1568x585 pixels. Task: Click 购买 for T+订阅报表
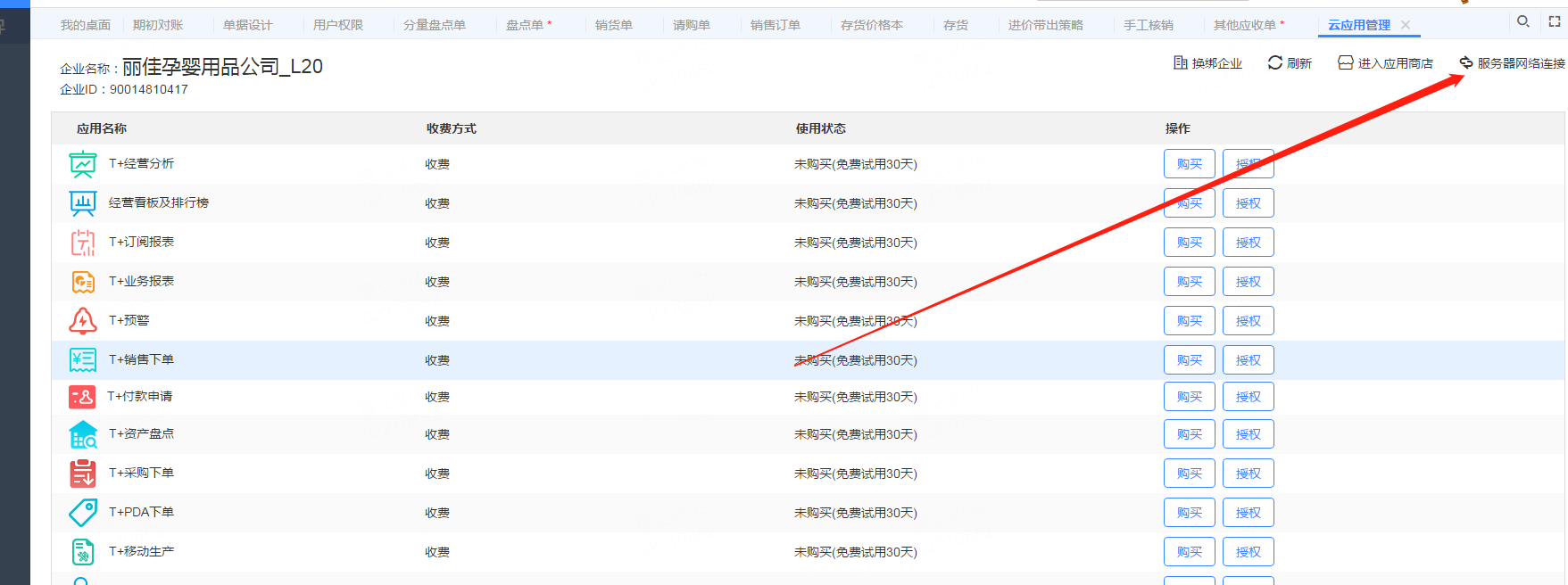(1190, 243)
